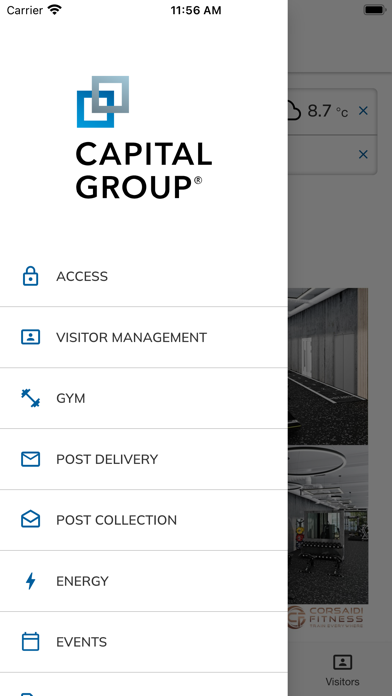Tap the Capital Group logo
Viewport: 392px width, 696px height.
[143, 138]
